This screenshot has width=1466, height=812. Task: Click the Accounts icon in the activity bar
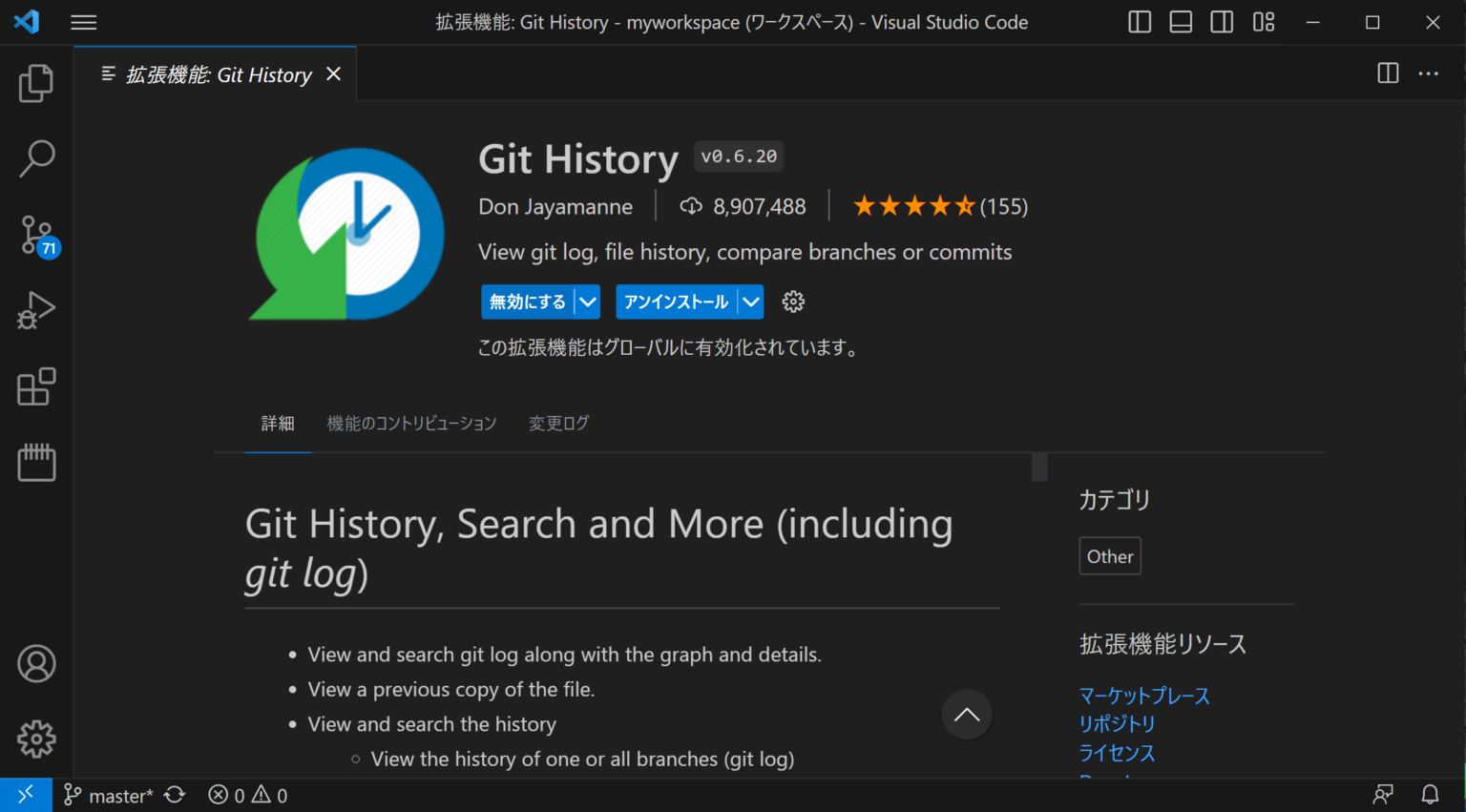tap(36, 663)
